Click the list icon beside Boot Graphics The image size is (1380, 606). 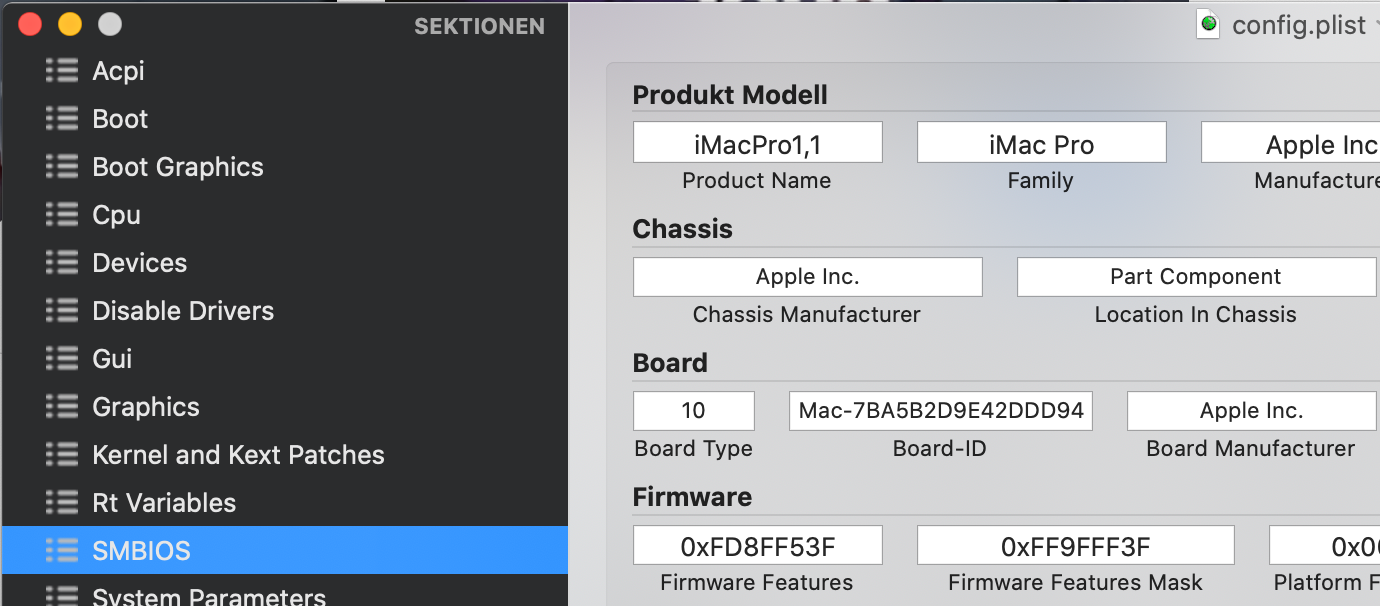pos(62,167)
